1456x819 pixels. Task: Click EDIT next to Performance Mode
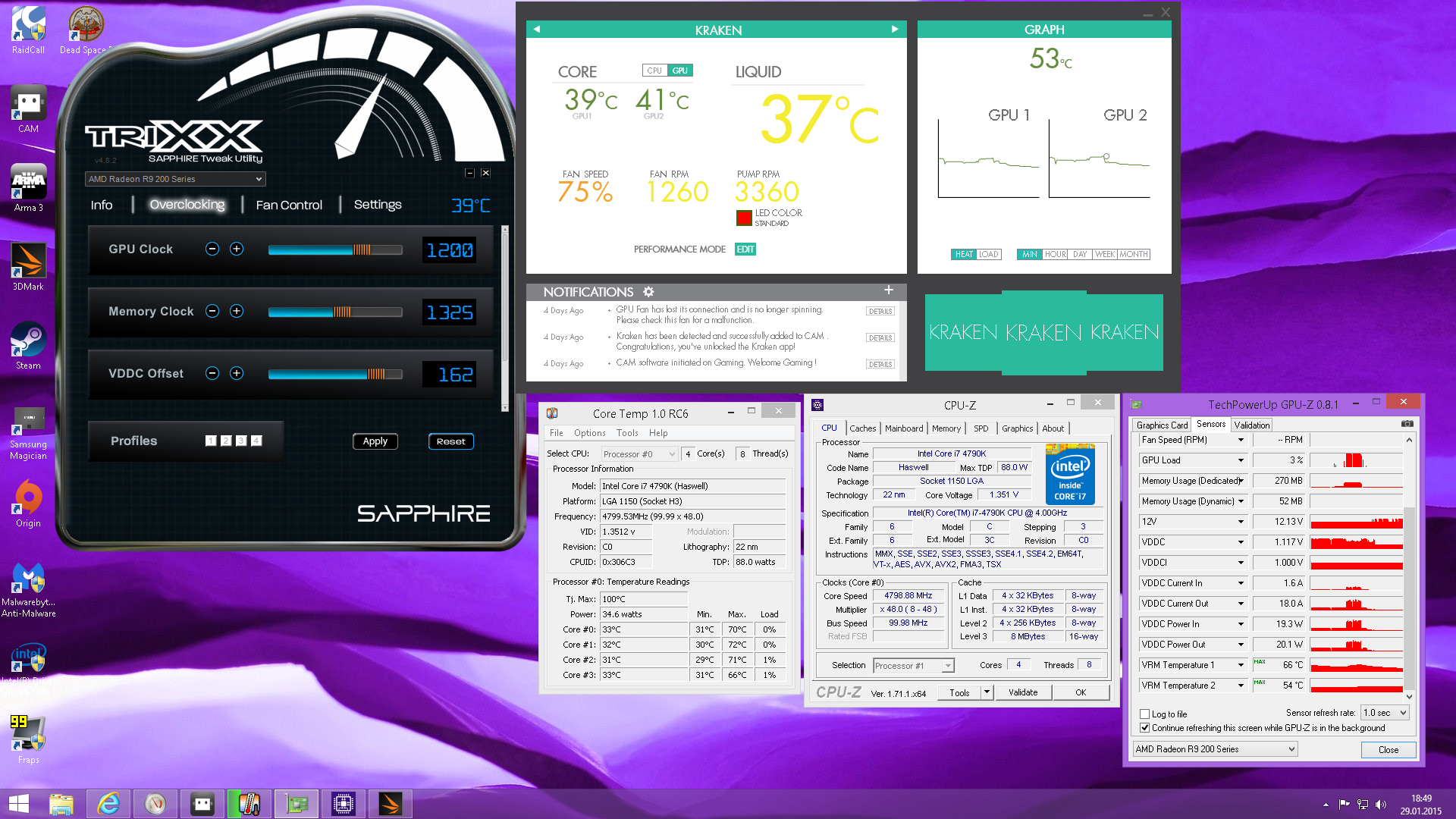[x=745, y=249]
